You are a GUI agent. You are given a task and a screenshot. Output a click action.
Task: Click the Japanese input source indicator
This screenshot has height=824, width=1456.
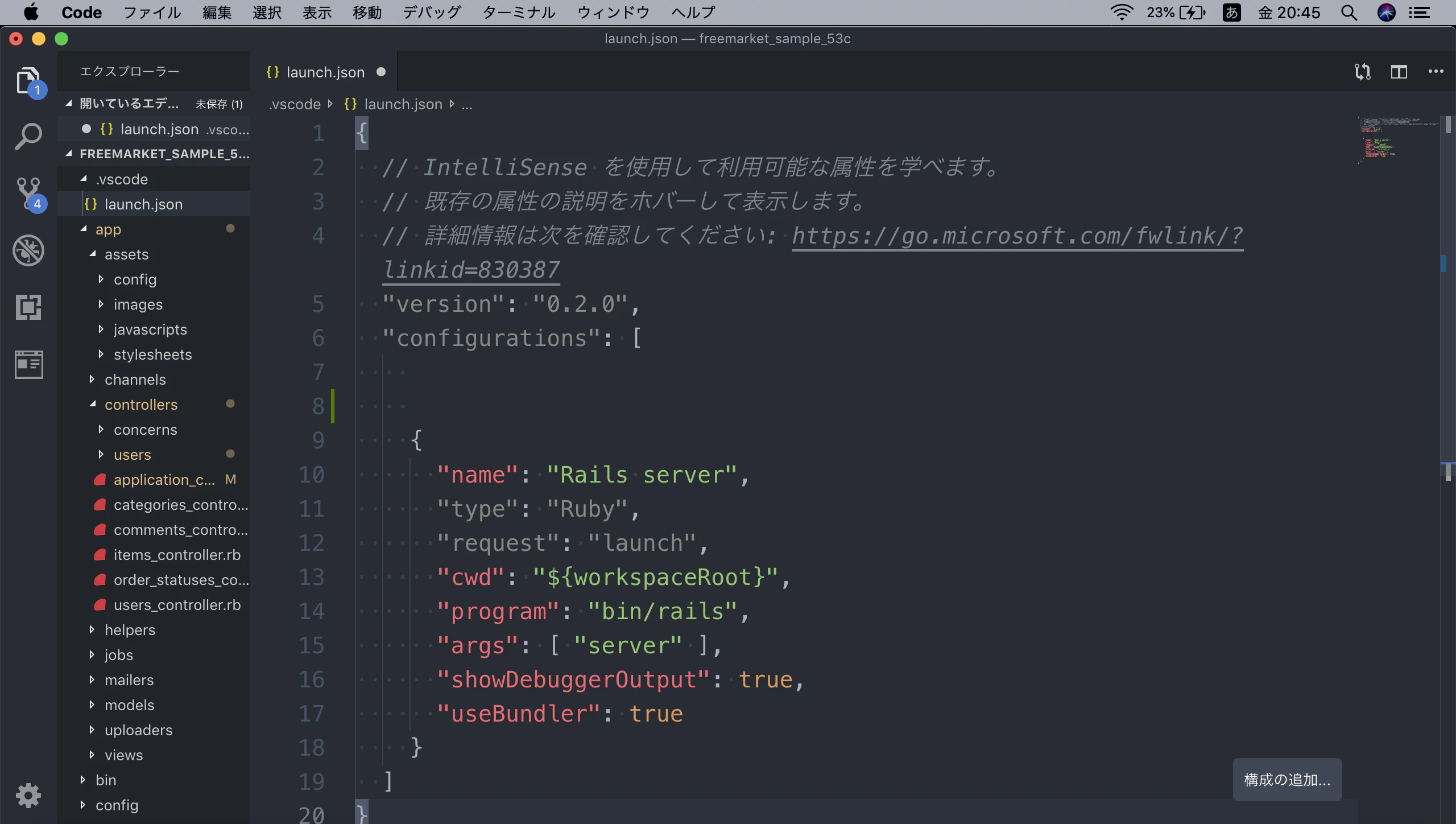1232,13
